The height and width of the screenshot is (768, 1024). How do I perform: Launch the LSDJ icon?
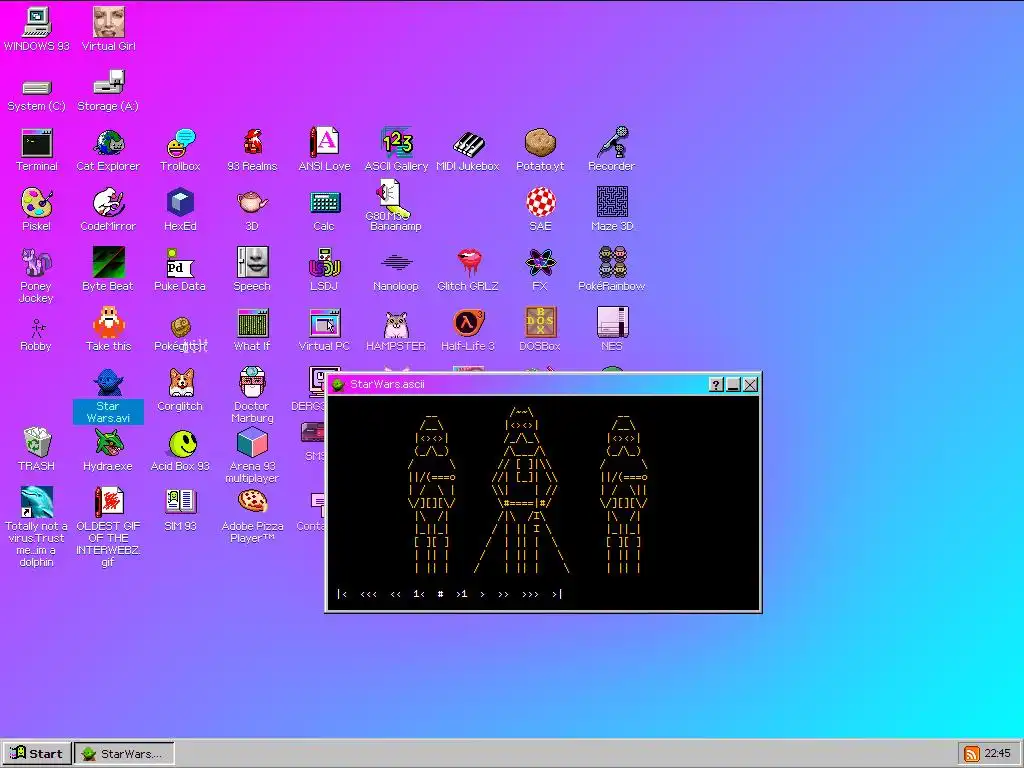coord(324,269)
